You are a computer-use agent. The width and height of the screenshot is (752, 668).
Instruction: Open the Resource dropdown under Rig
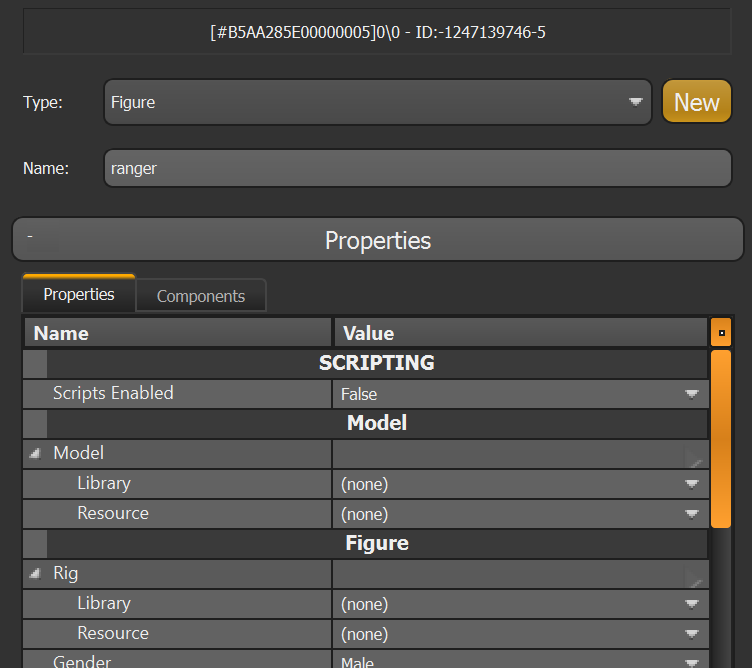point(690,634)
